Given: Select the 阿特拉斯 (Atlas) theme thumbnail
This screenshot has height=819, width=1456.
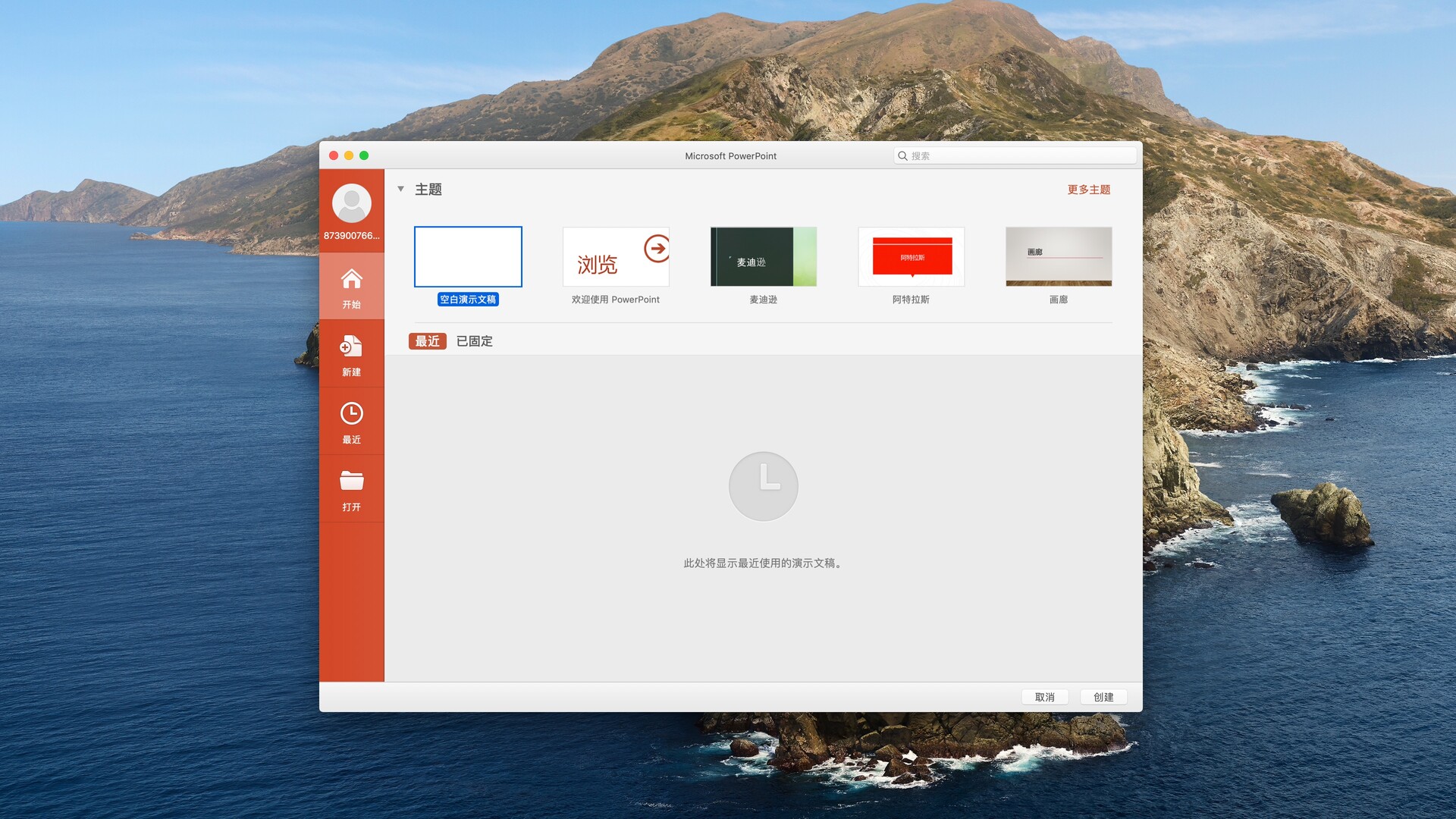Looking at the screenshot, I should point(910,257).
